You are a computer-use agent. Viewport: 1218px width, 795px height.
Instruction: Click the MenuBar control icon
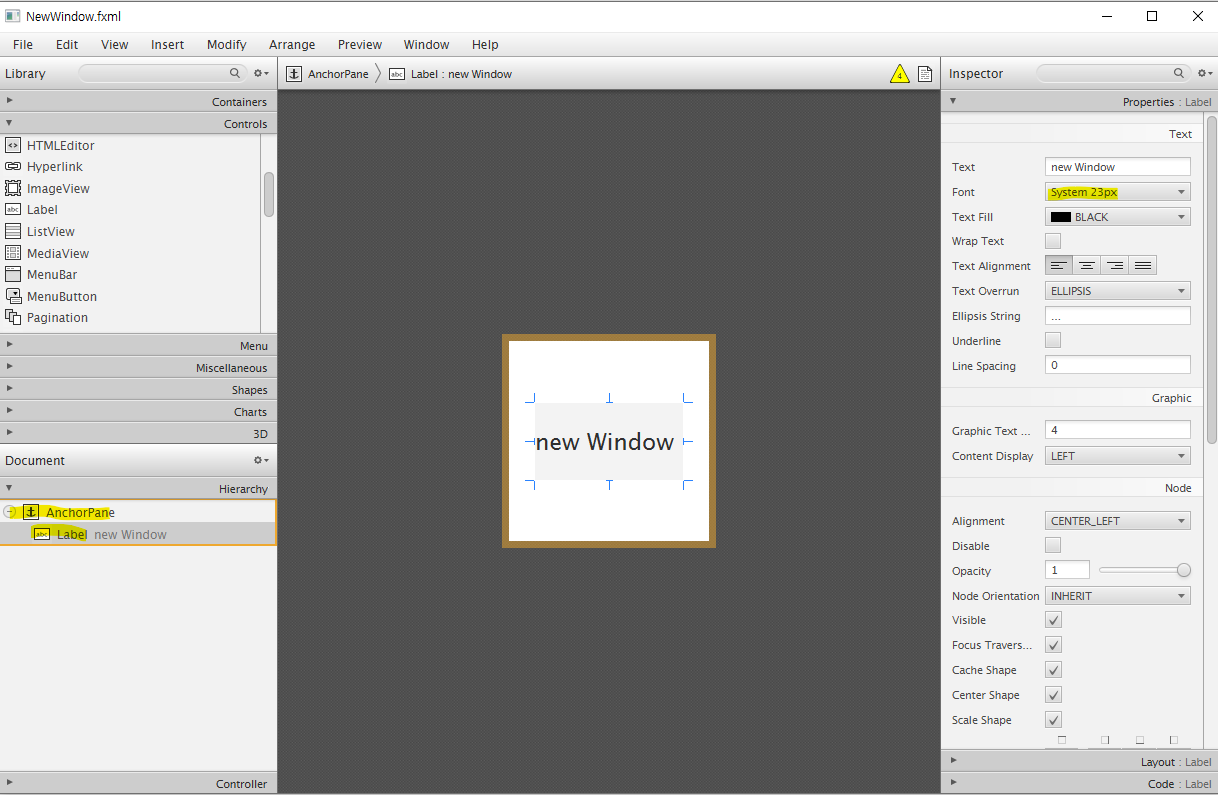pyautogui.click(x=13, y=274)
